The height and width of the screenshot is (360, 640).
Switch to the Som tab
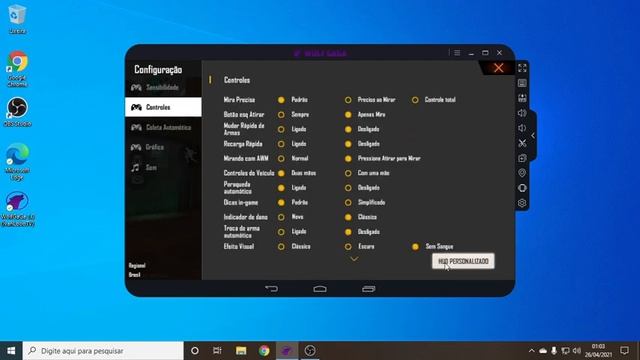click(163, 167)
